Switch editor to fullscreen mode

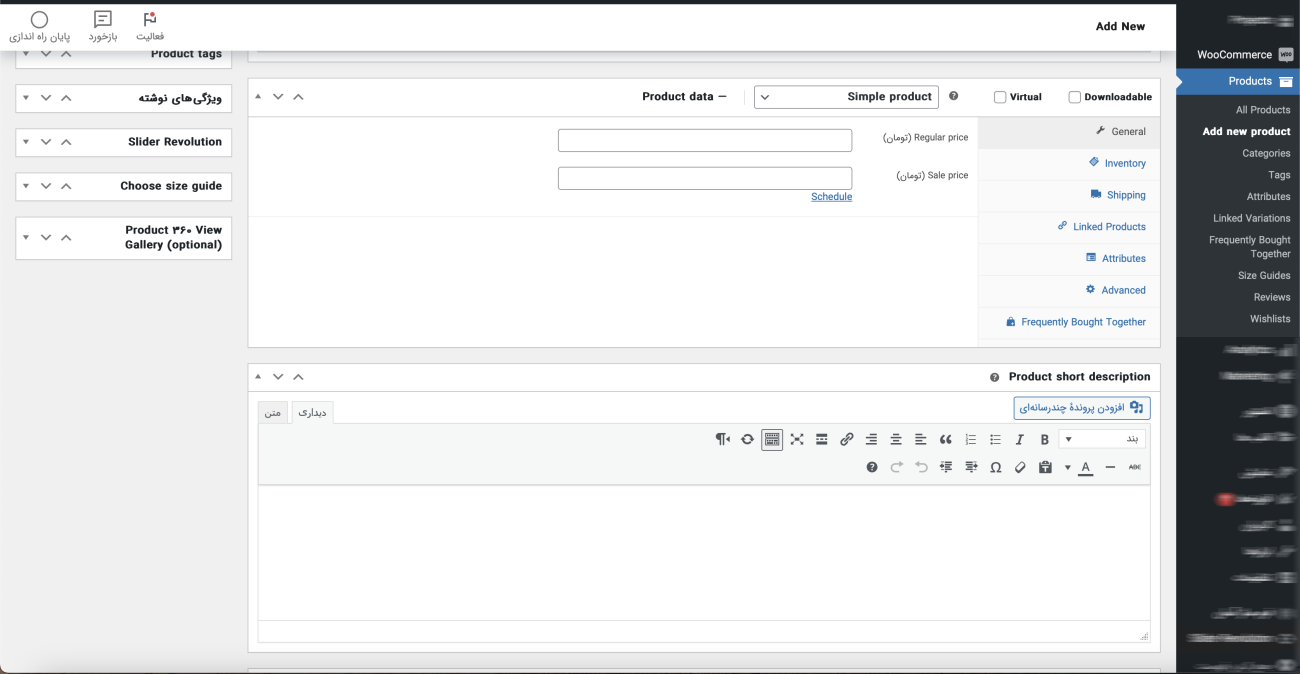point(797,440)
